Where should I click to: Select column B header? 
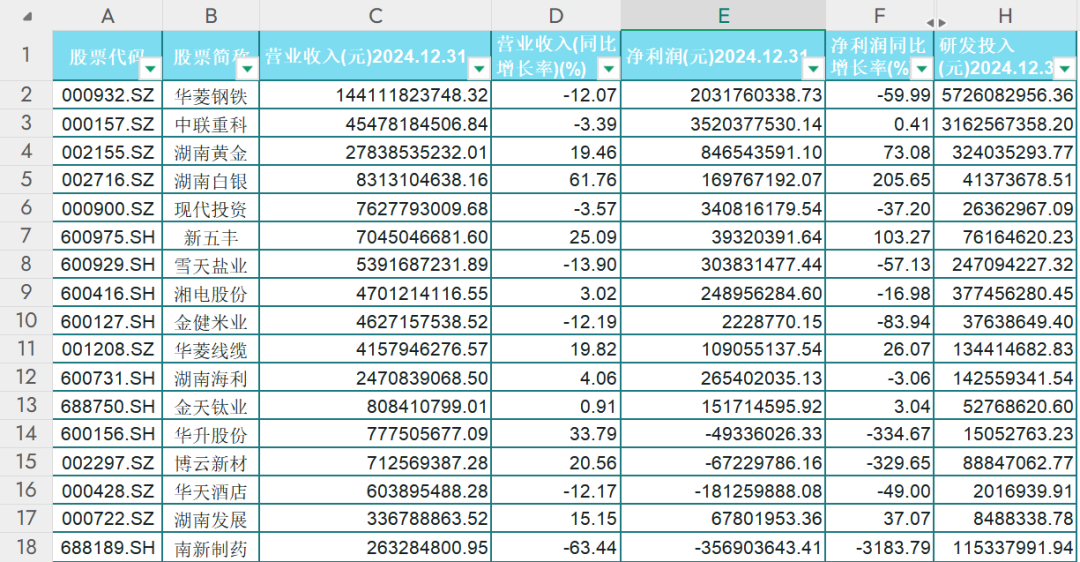211,15
